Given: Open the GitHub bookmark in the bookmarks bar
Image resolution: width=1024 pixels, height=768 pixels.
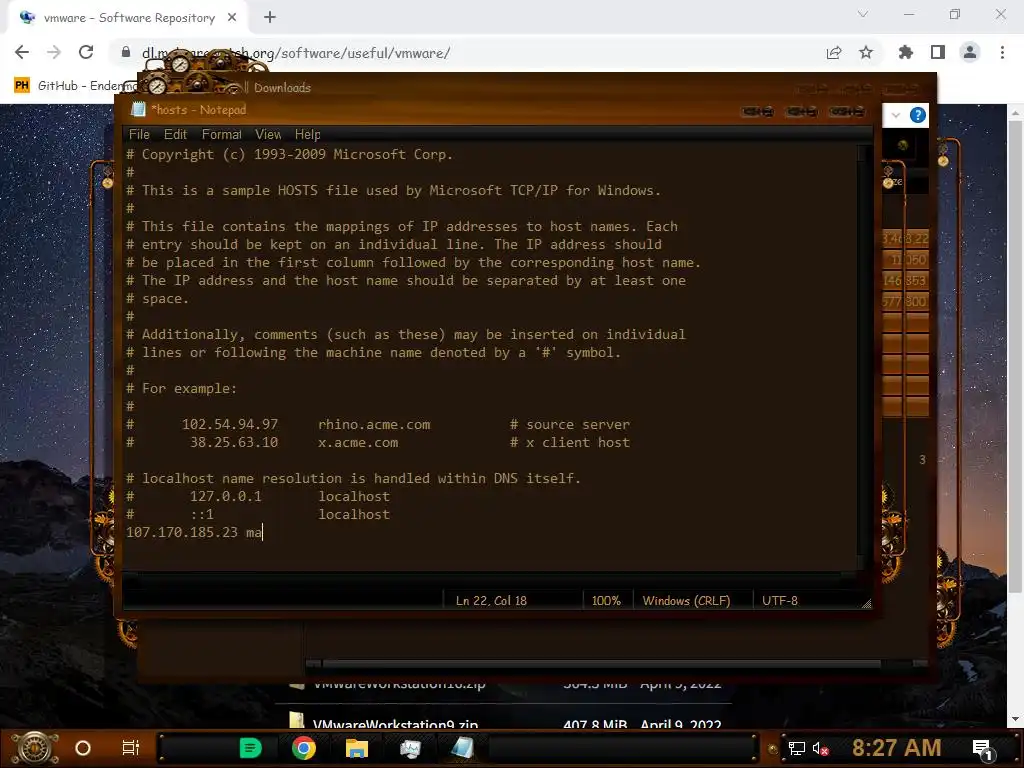Looking at the screenshot, I should [x=75, y=86].
